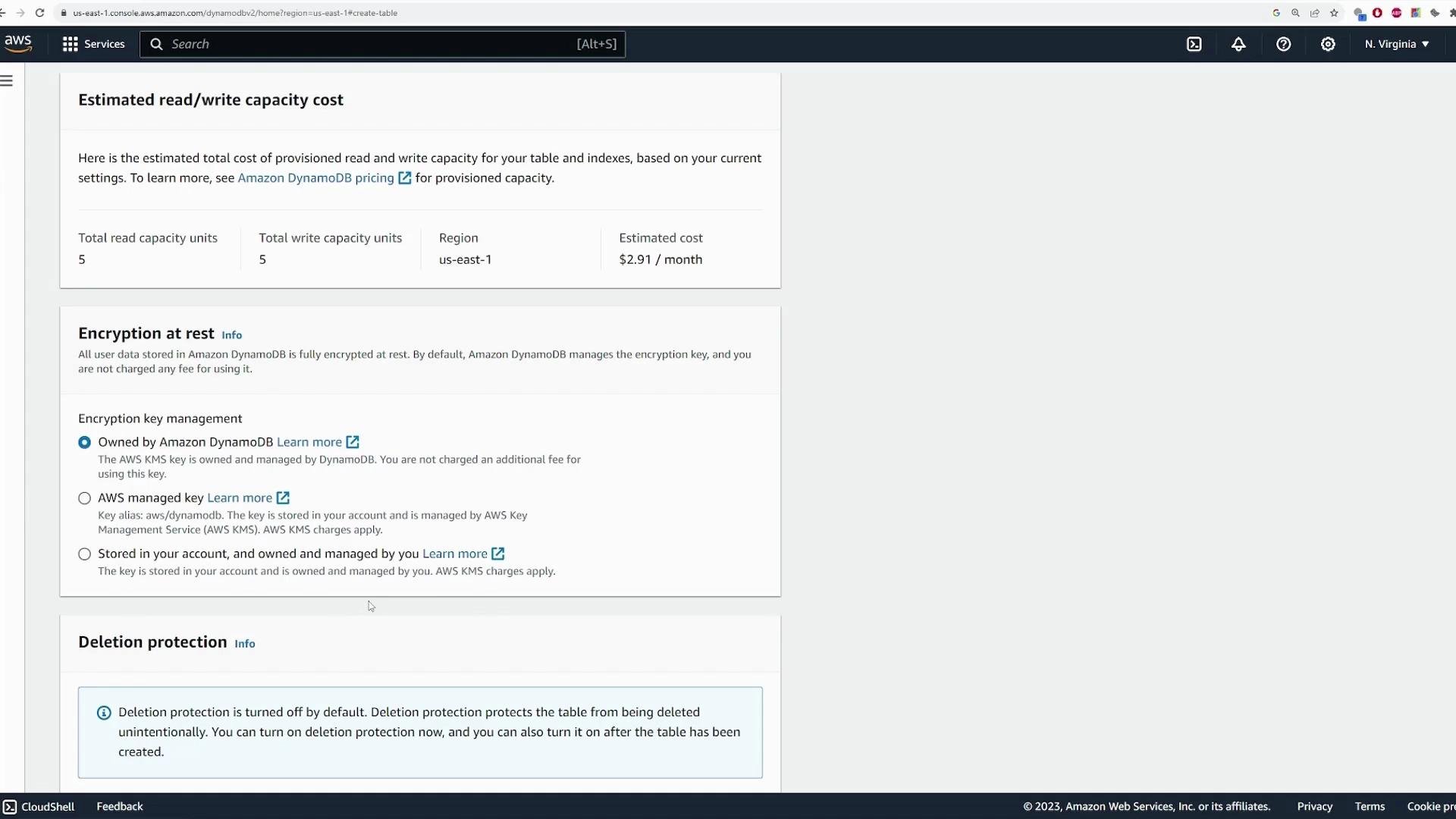Click the browser zoom magnifier icon
Image resolution: width=1456 pixels, height=819 pixels.
1295,13
